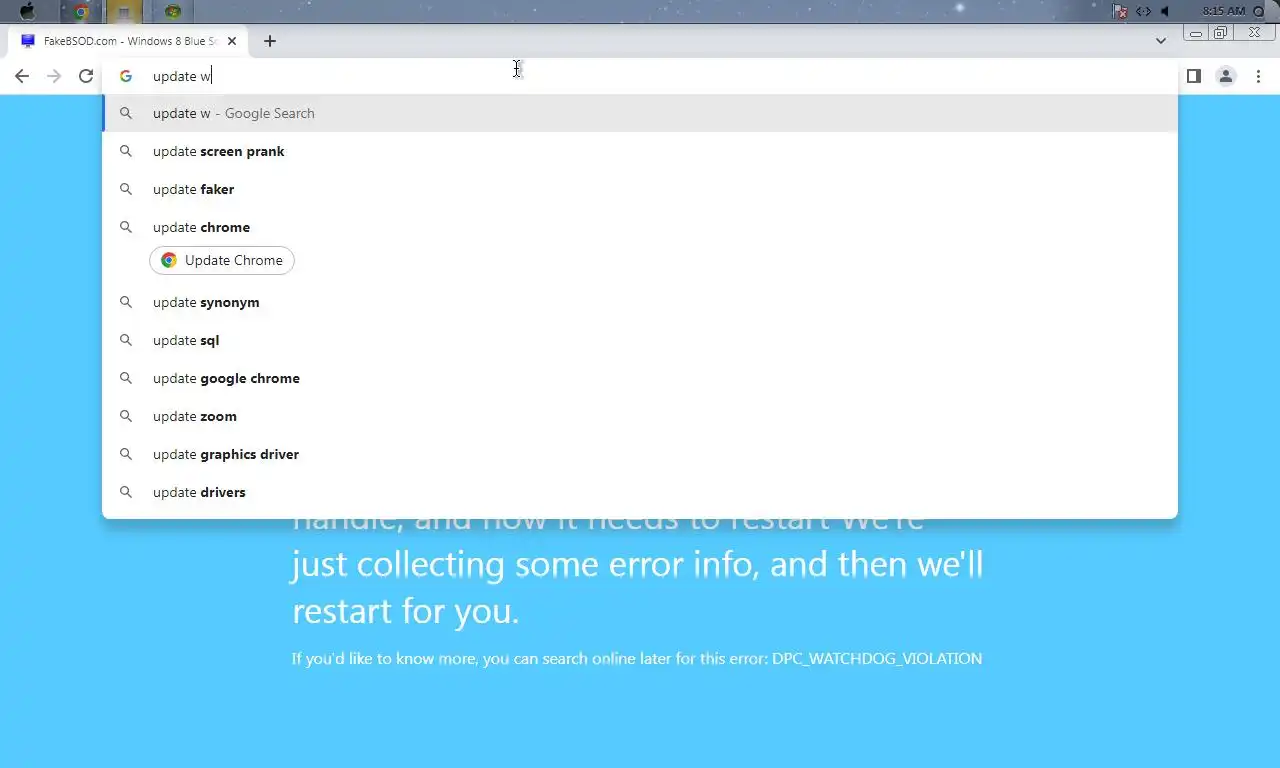Click the 'Update Chrome' action chip

click(x=222, y=260)
